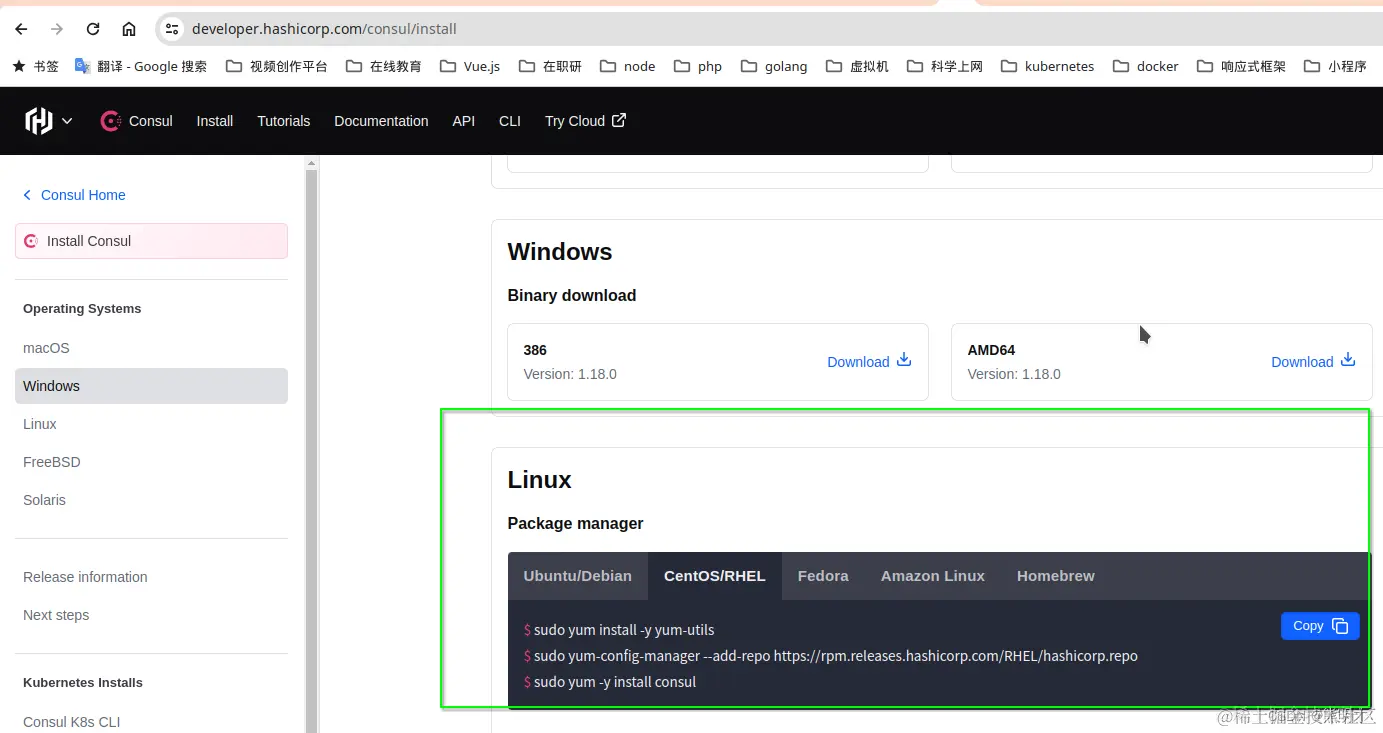
Task: Click 'Version: 1.18.0' under 386
Action: pos(570,374)
